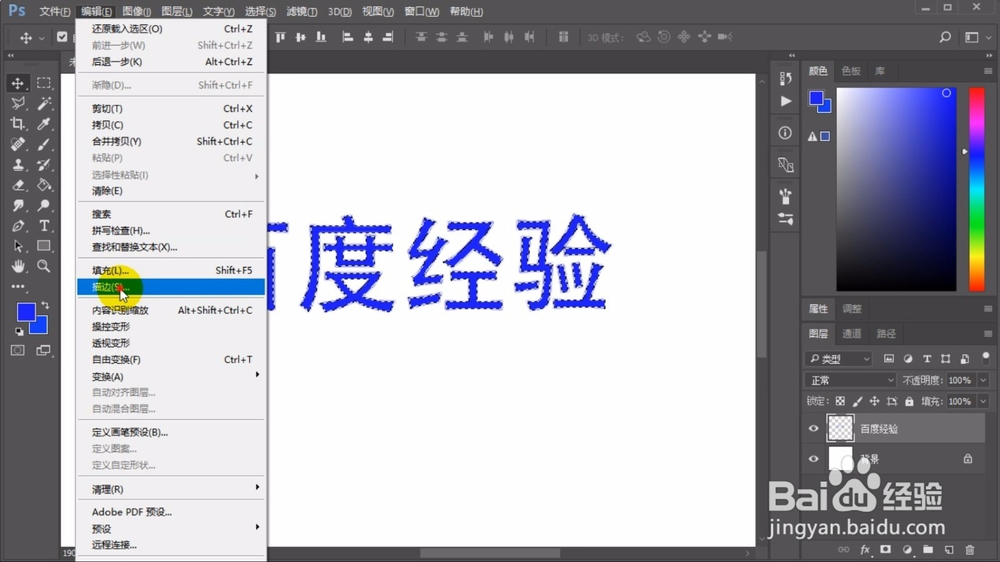Screen dimensions: 1000x562
Task: Add layer mask icon
Action: tap(886, 550)
